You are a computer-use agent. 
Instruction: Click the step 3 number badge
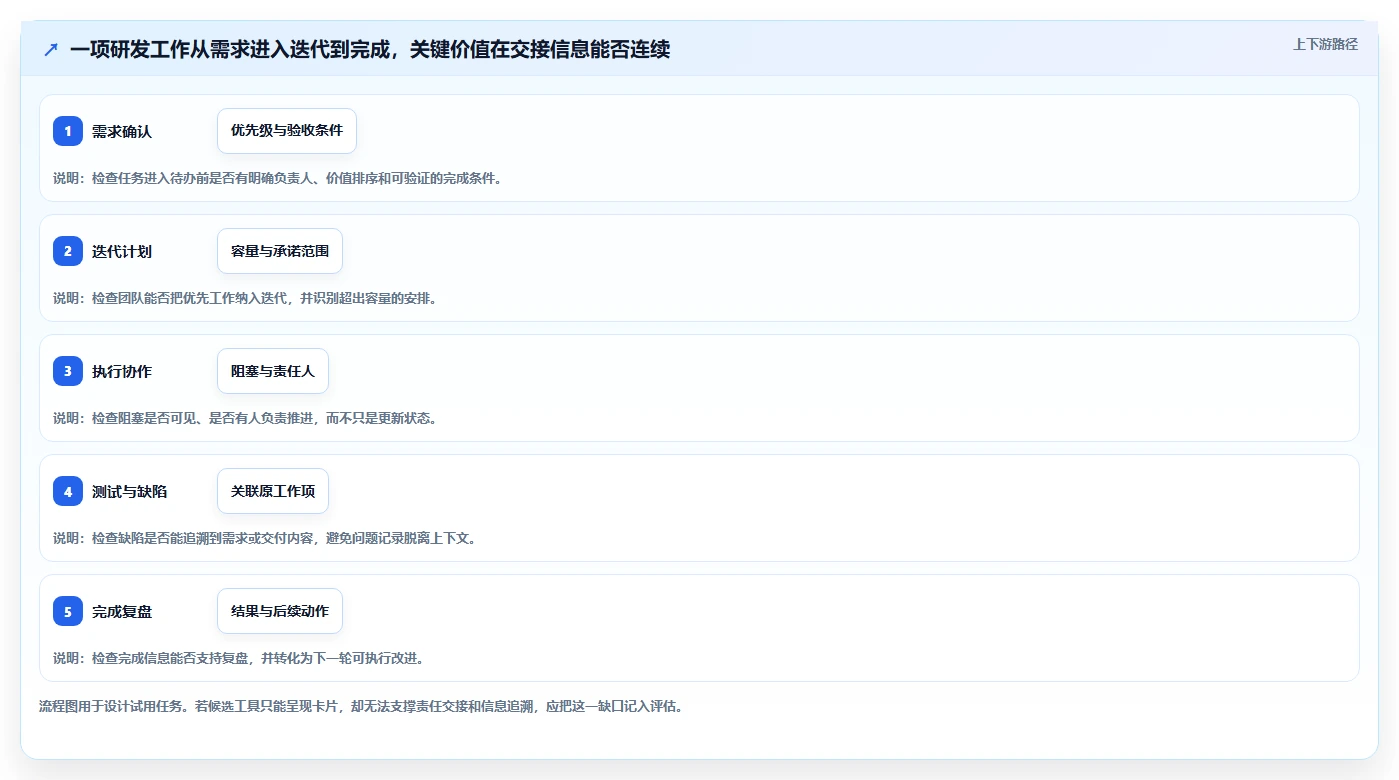[68, 371]
